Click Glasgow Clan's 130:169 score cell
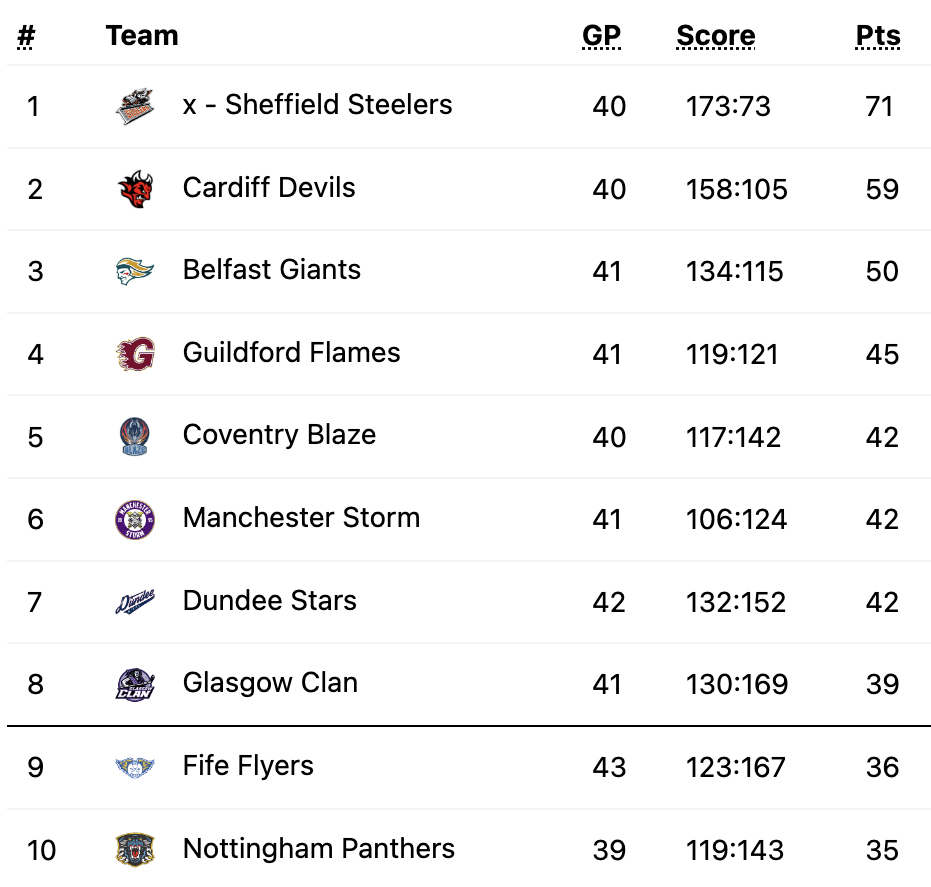 click(737, 685)
